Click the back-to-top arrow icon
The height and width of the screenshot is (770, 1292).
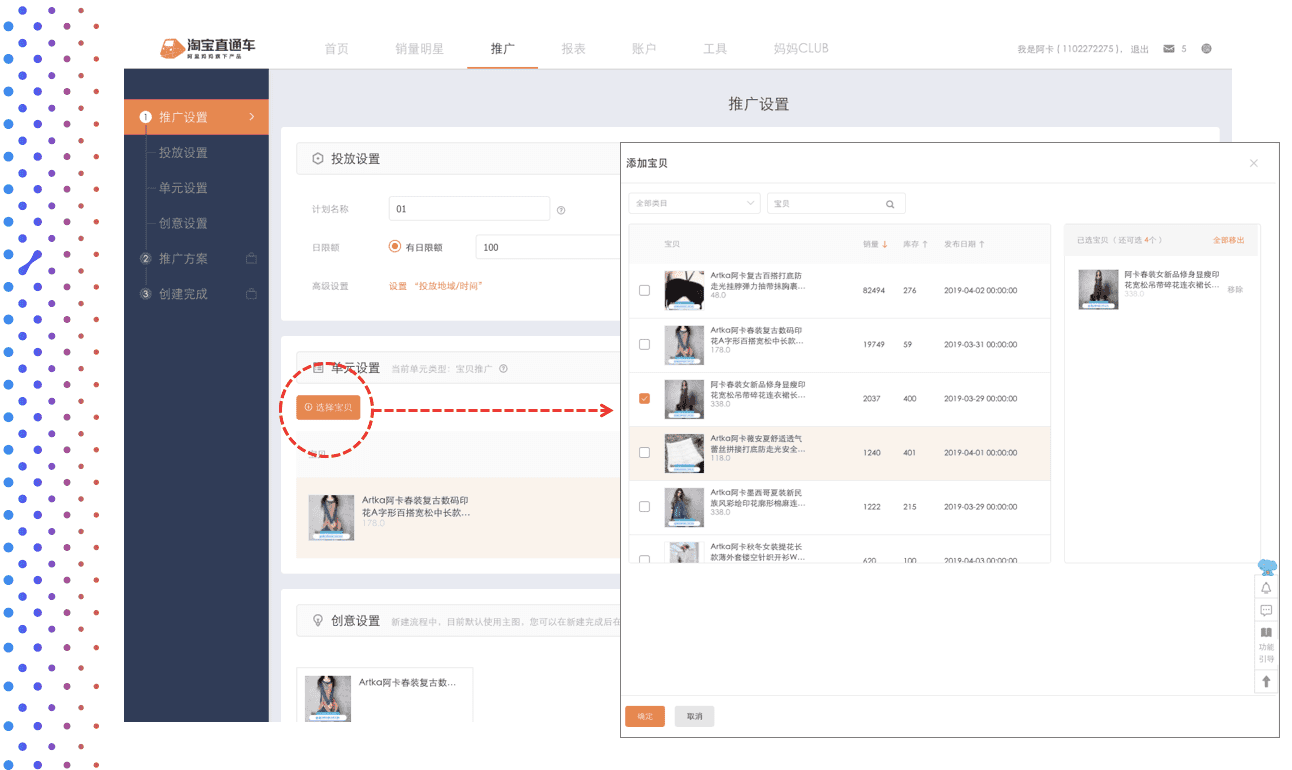coord(1266,681)
